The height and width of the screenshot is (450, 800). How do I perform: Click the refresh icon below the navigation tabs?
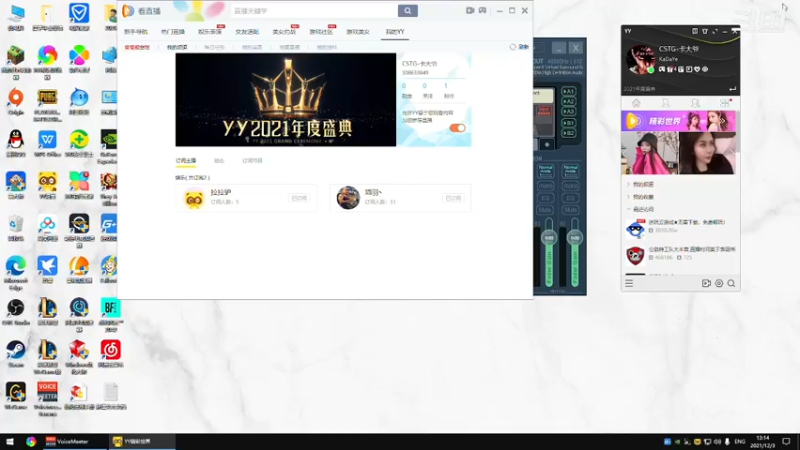[513, 47]
